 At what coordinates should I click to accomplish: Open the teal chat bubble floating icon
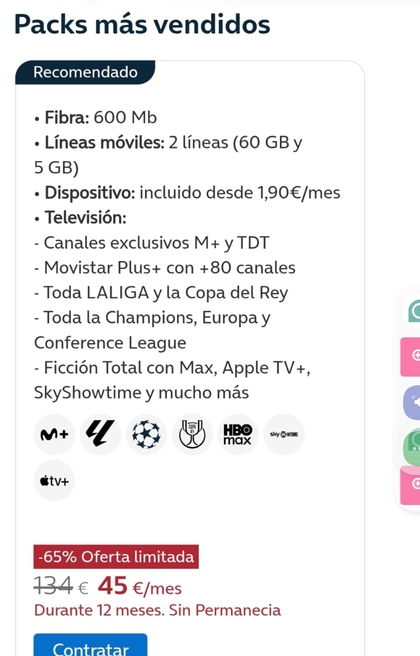[x=414, y=311]
